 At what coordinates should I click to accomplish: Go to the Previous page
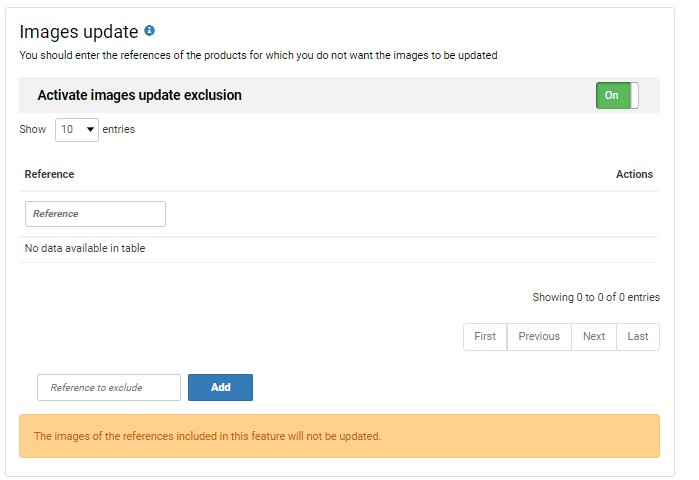click(x=539, y=337)
